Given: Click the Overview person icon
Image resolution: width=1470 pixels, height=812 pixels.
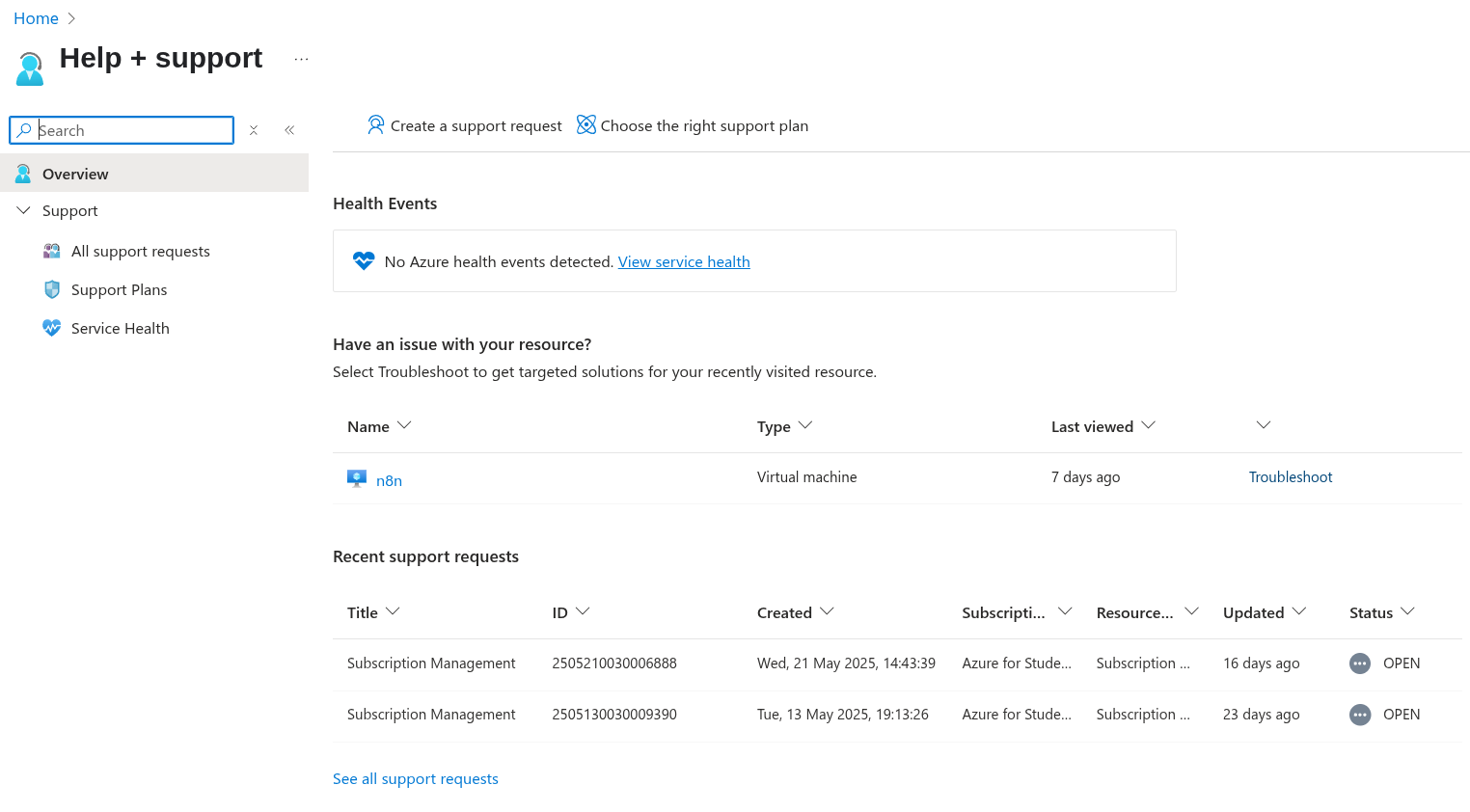Looking at the screenshot, I should (23, 174).
